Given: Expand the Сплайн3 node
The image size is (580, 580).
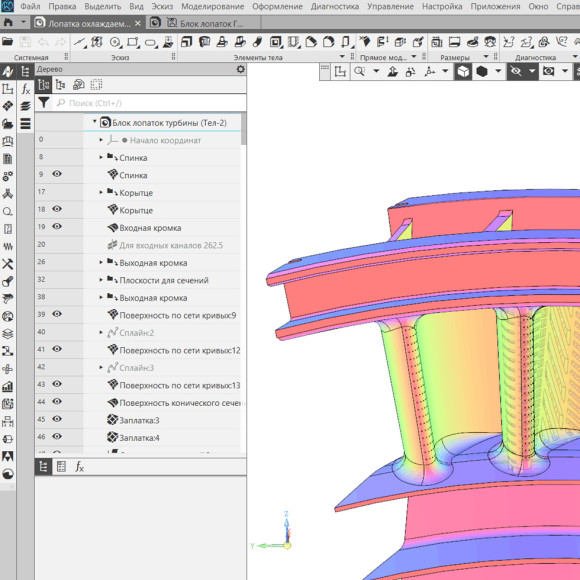Looking at the screenshot, I should 101,368.
